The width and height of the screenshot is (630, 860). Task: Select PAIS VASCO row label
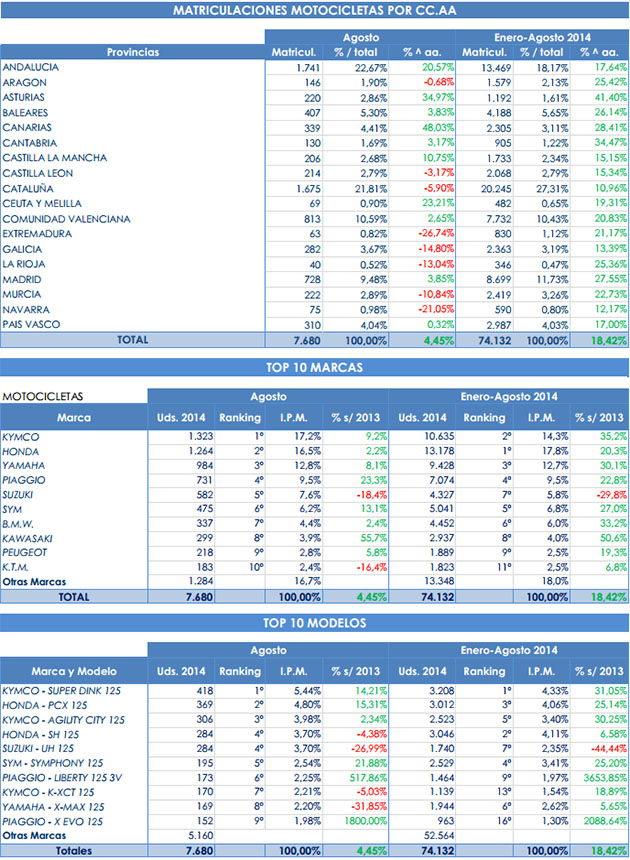point(31,324)
